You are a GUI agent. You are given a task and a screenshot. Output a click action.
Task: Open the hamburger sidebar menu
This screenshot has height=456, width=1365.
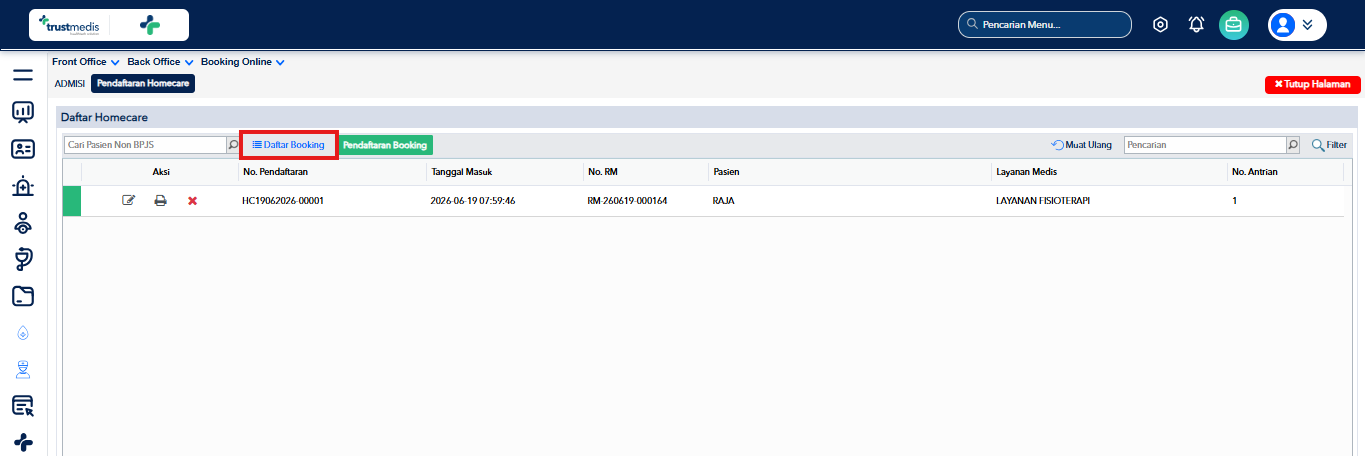23,75
